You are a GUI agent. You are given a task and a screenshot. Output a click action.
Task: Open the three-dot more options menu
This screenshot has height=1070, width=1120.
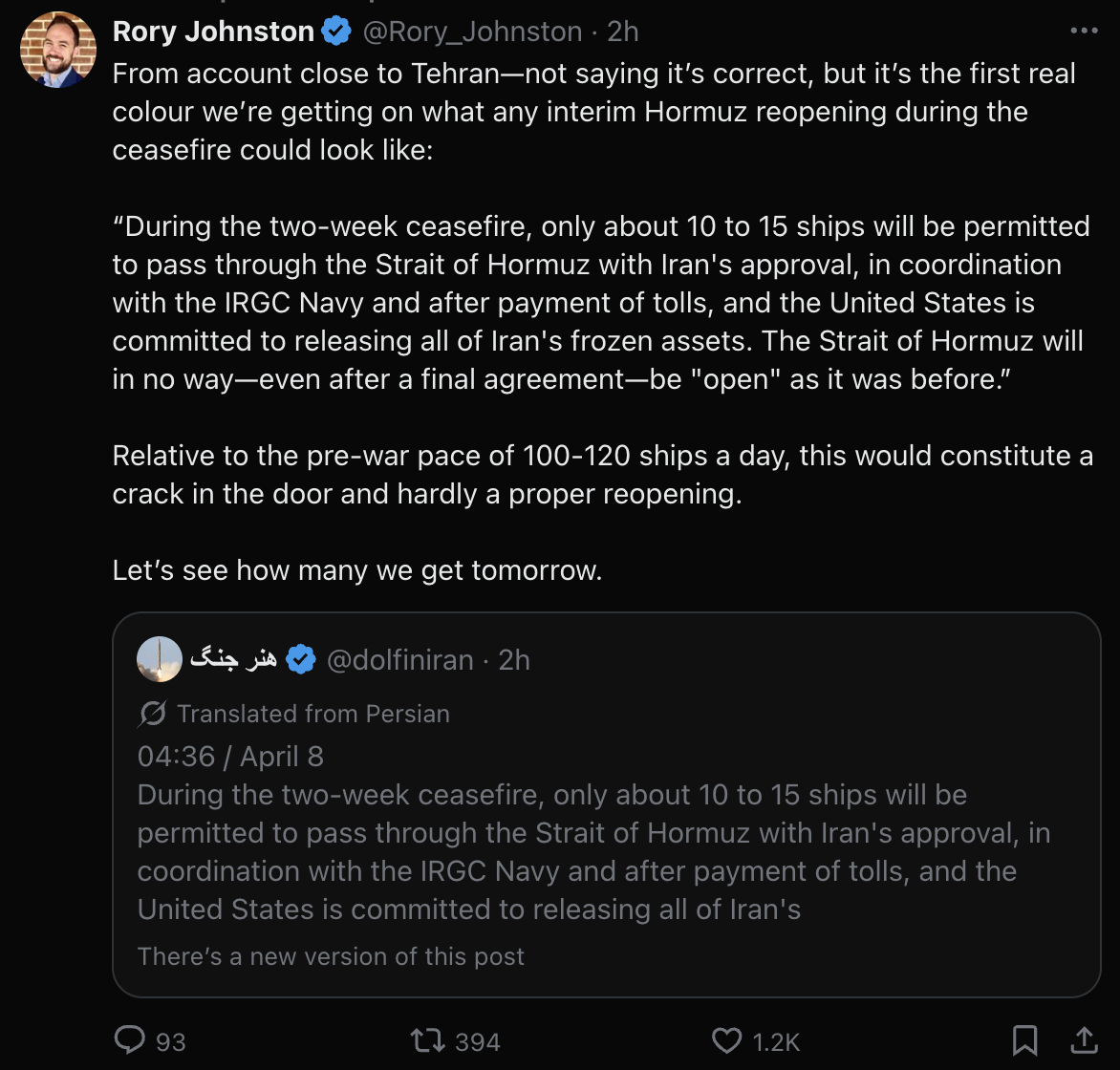pos(1084,31)
